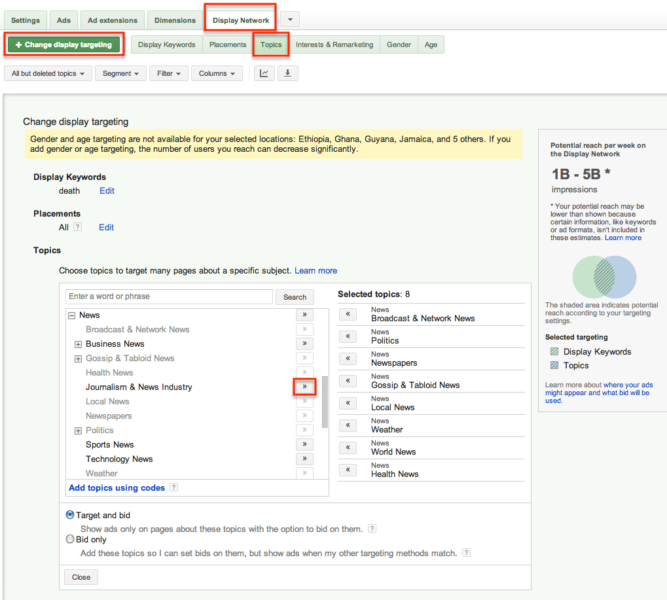The height and width of the screenshot is (600, 667).
Task: Switch to the Ad extensions tab
Action: click(x=112, y=19)
